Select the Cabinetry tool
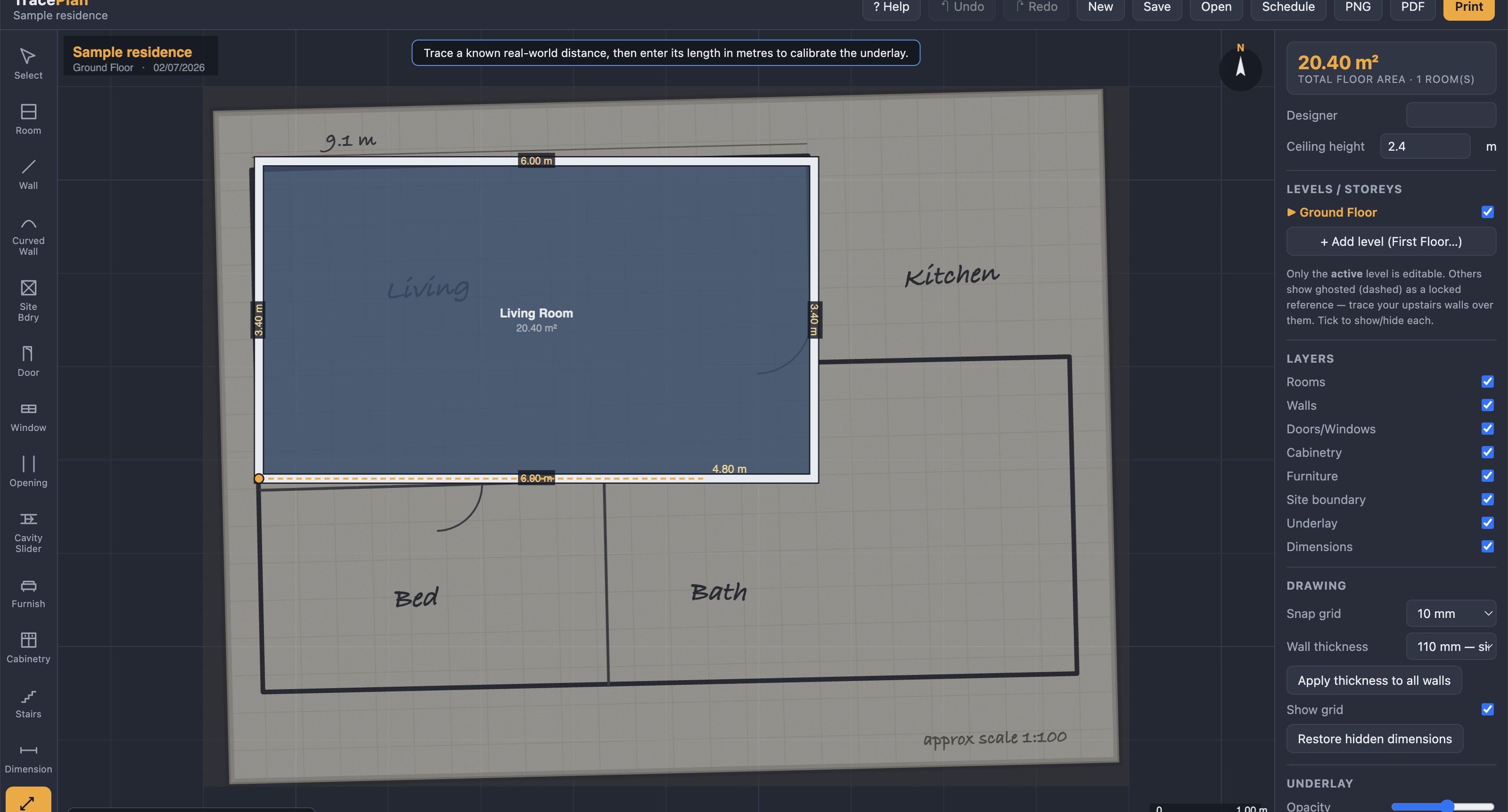This screenshot has height=812, width=1508. click(28, 648)
